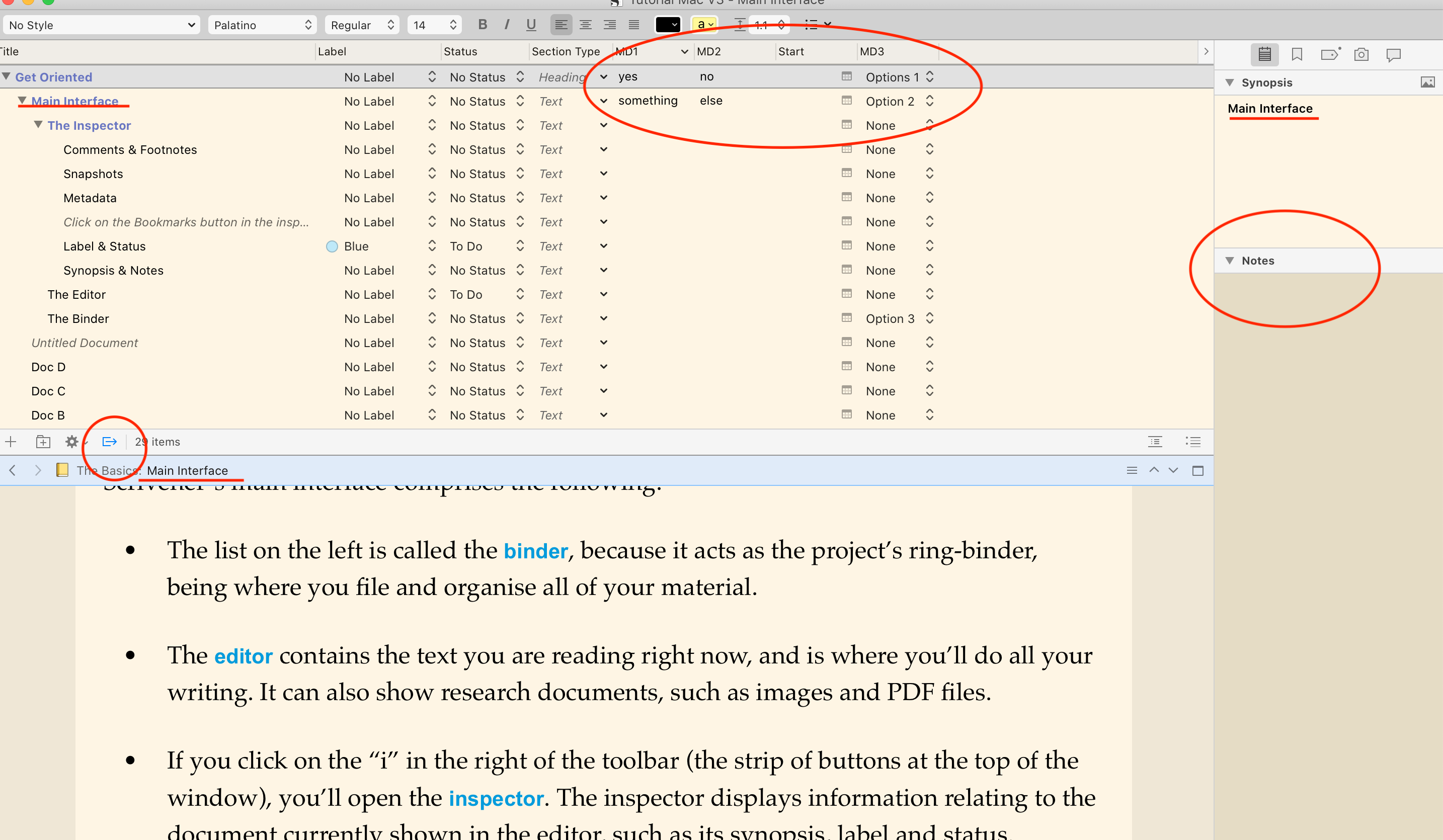Viewport: 1443px width, 840px height.
Task: Sort by the Status column header
Action: click(x=485, y=51)
